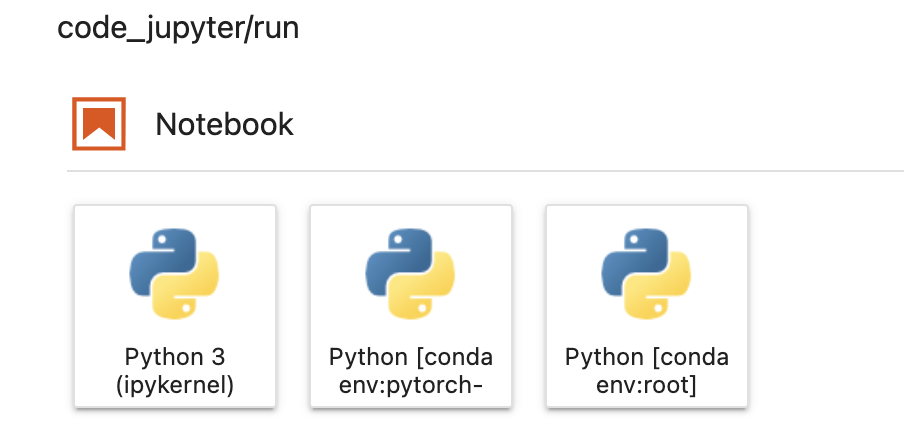Click Python logo on conda env:pytorch card
This screenshot has height=442, width=904.
coord(411,273)
